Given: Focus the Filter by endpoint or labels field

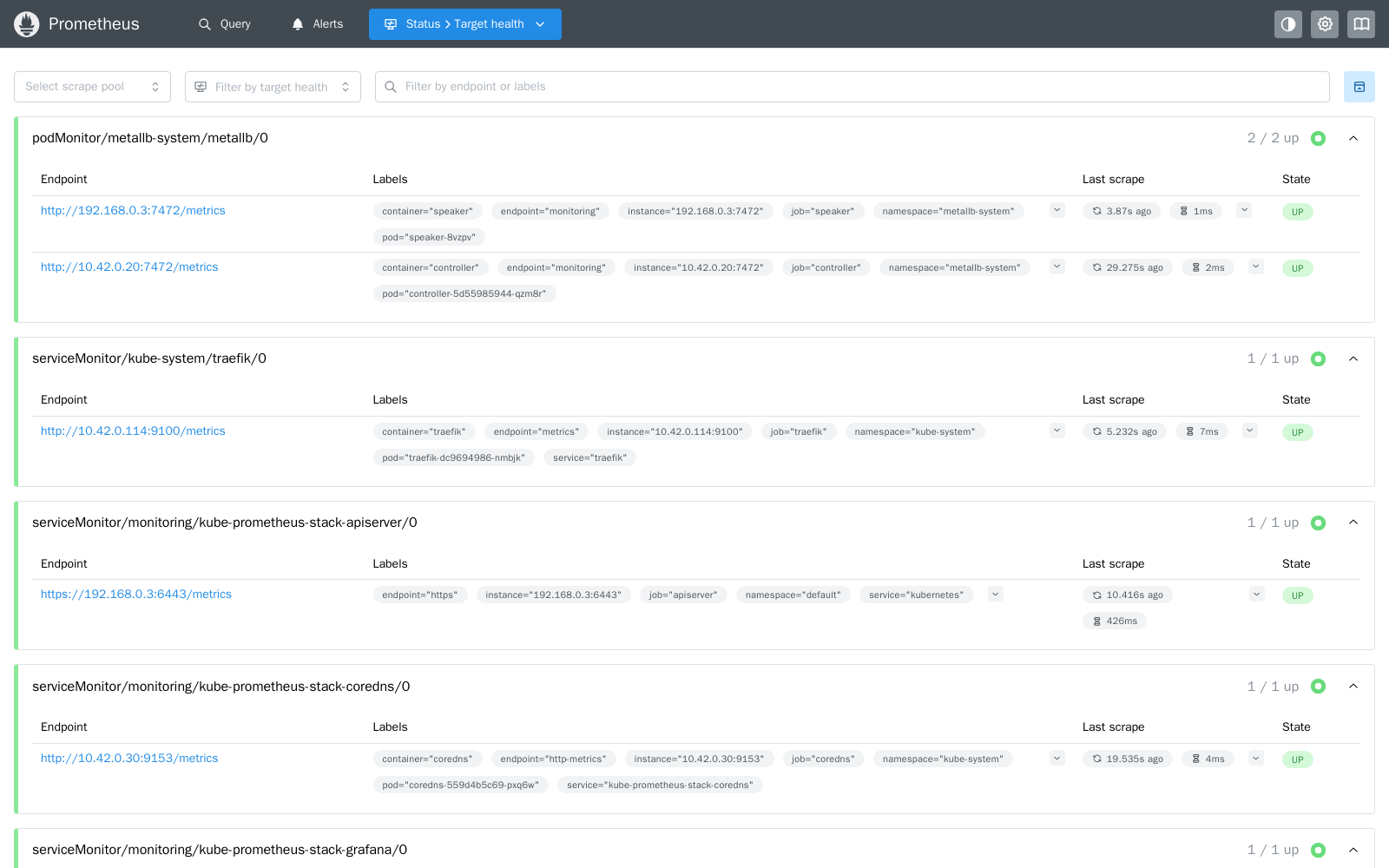Looking at the screenshot, I should click(x=852, y=87).
